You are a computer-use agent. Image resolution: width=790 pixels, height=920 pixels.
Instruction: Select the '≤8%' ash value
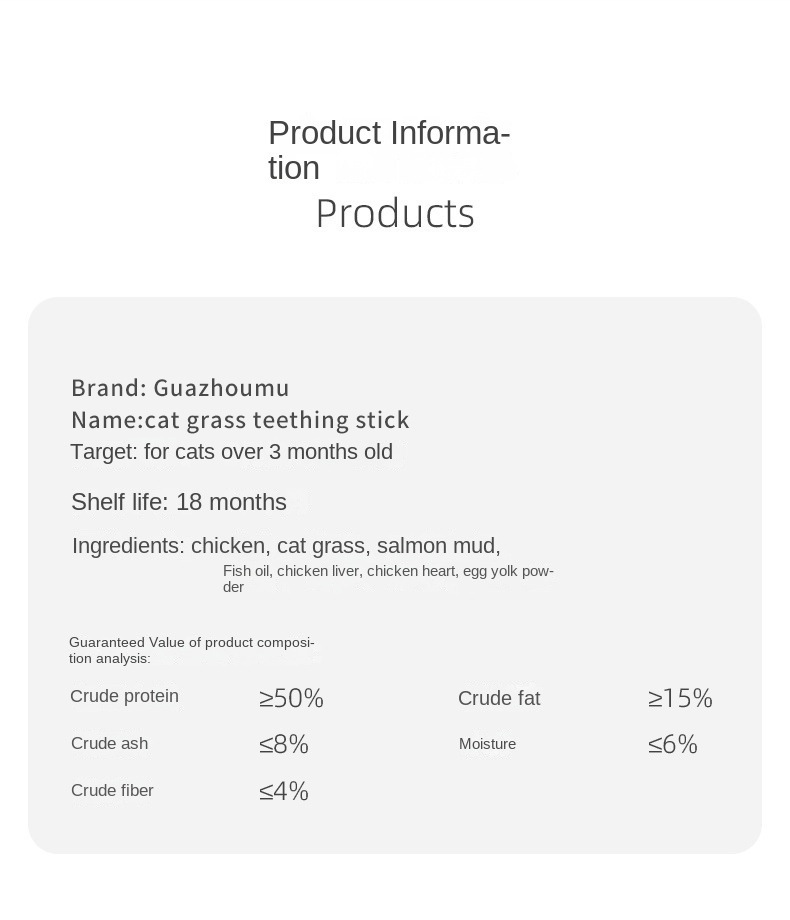pos(284,745)
